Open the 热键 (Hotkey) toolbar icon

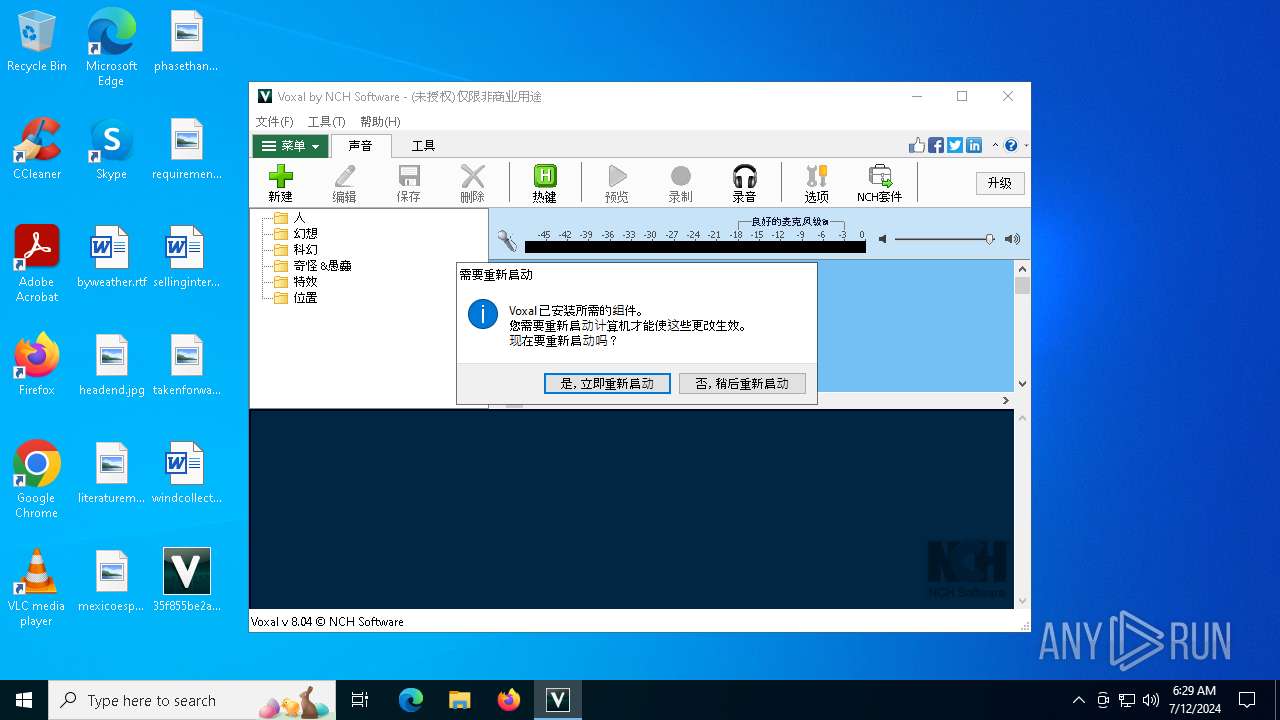[x=545, y=177]
